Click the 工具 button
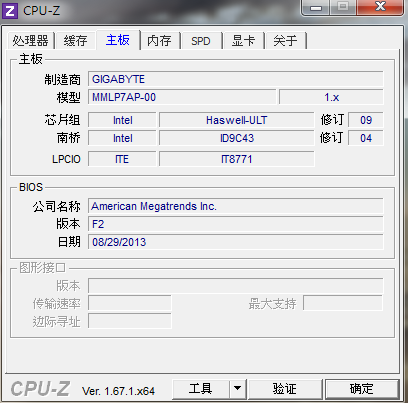 point(200,389)
